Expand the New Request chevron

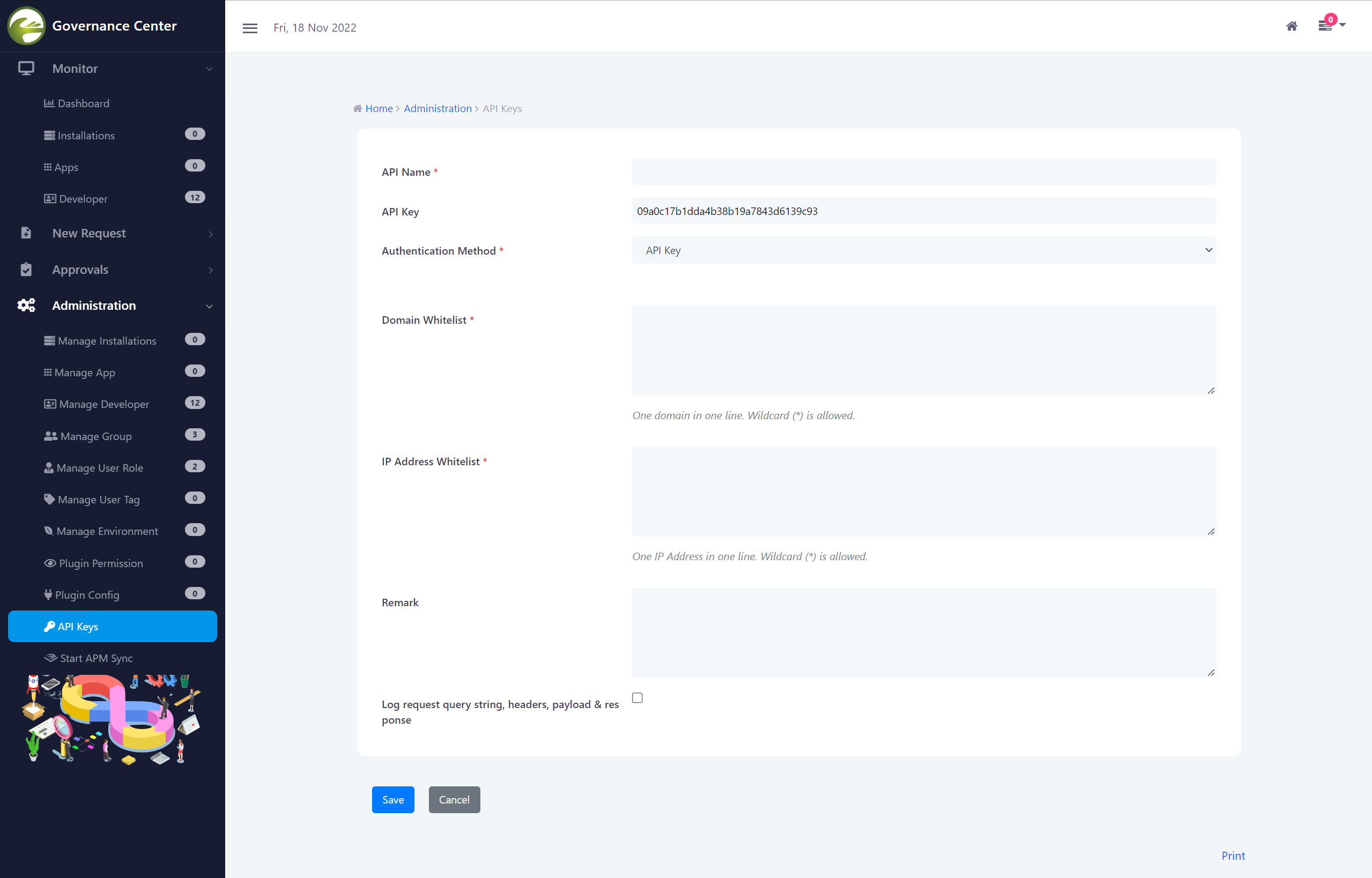[x=210, y=234]
